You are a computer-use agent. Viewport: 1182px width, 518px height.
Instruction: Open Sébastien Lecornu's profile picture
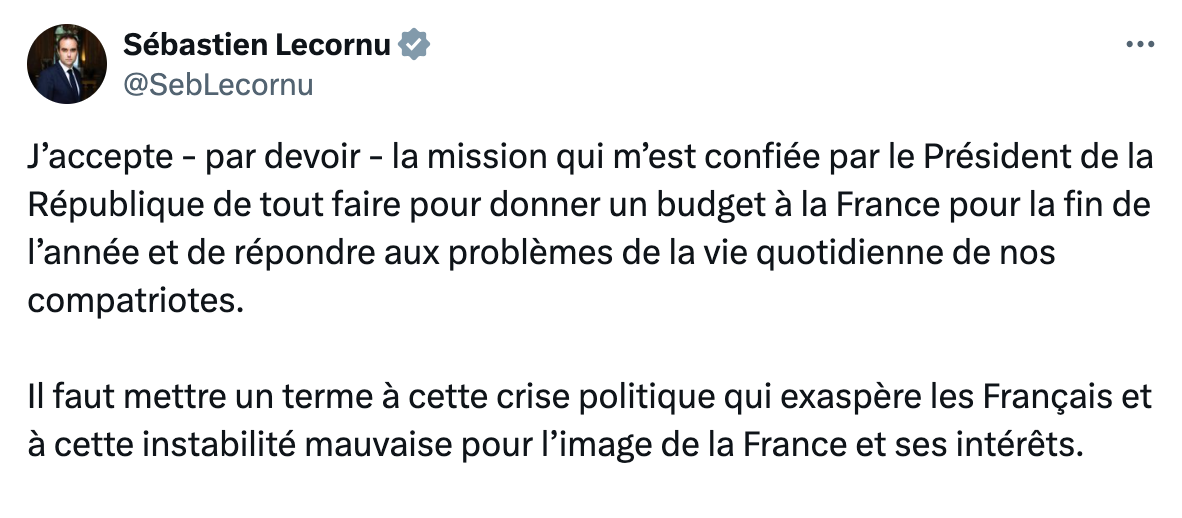coord(66,64)
